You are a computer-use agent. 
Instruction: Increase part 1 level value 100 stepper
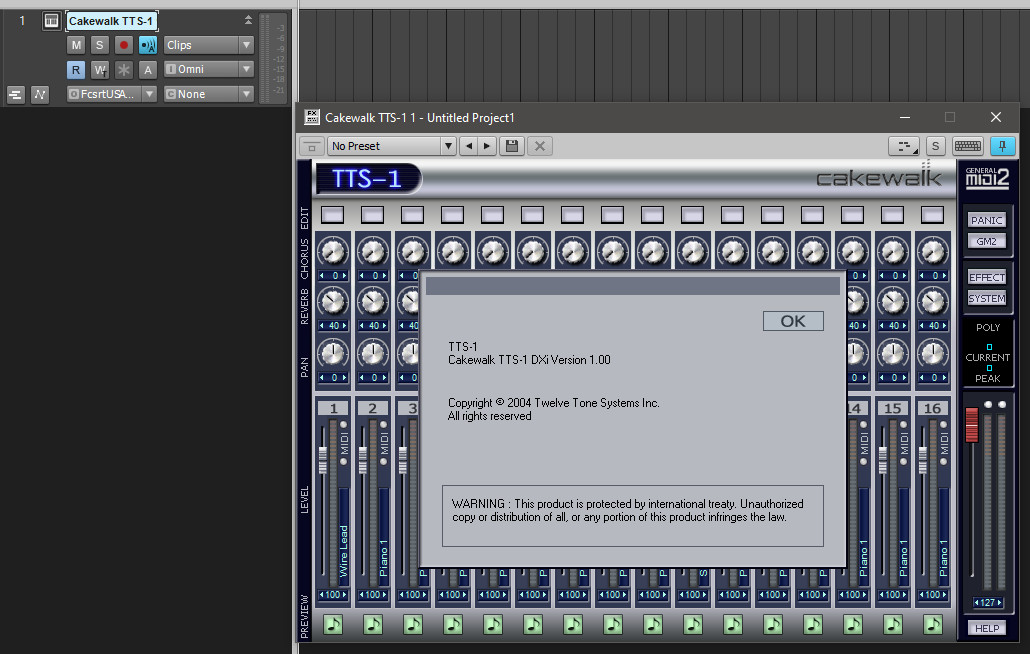coord(344,595)
